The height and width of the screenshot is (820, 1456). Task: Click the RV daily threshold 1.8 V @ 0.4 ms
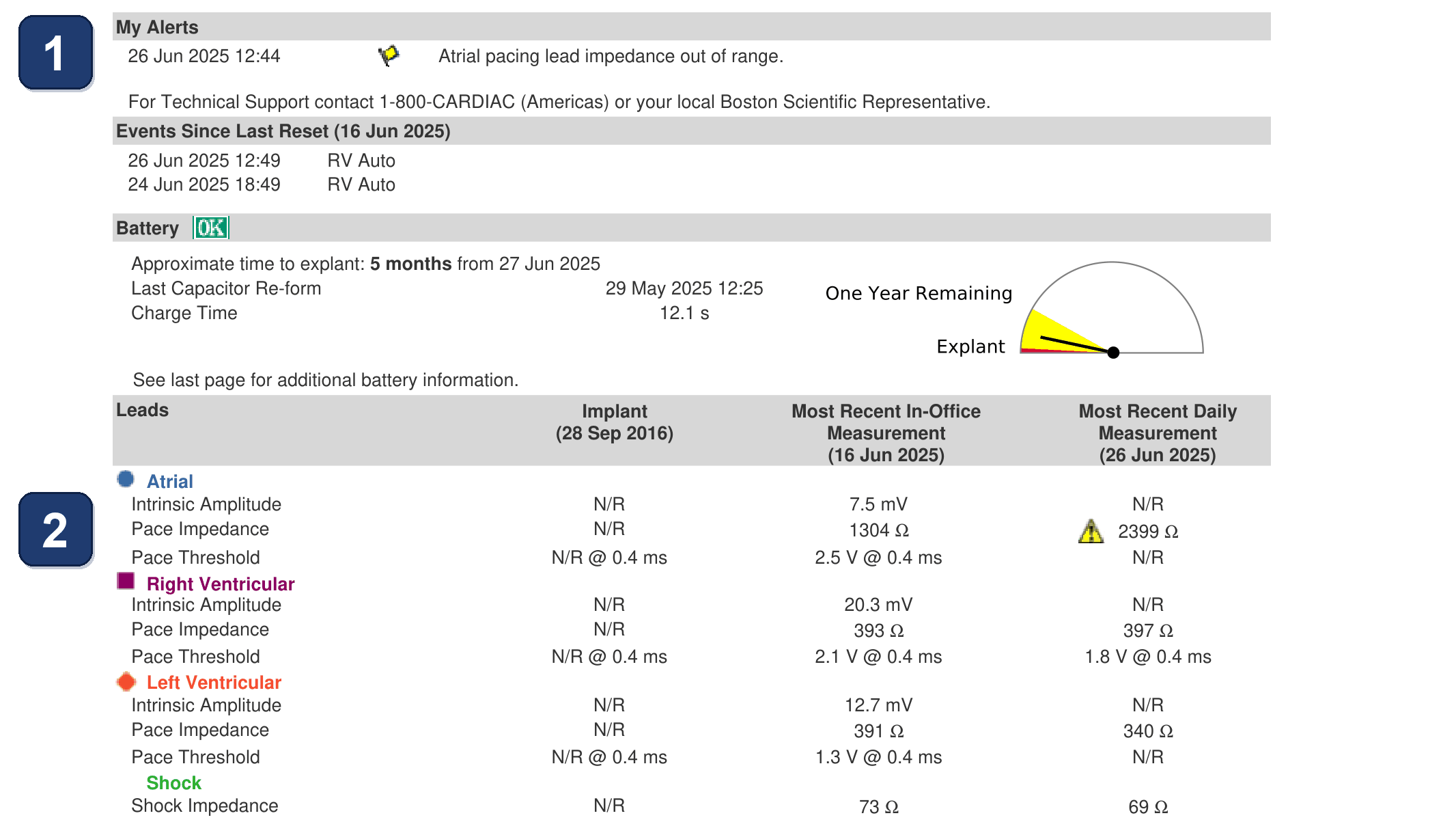click(1148, 657)
